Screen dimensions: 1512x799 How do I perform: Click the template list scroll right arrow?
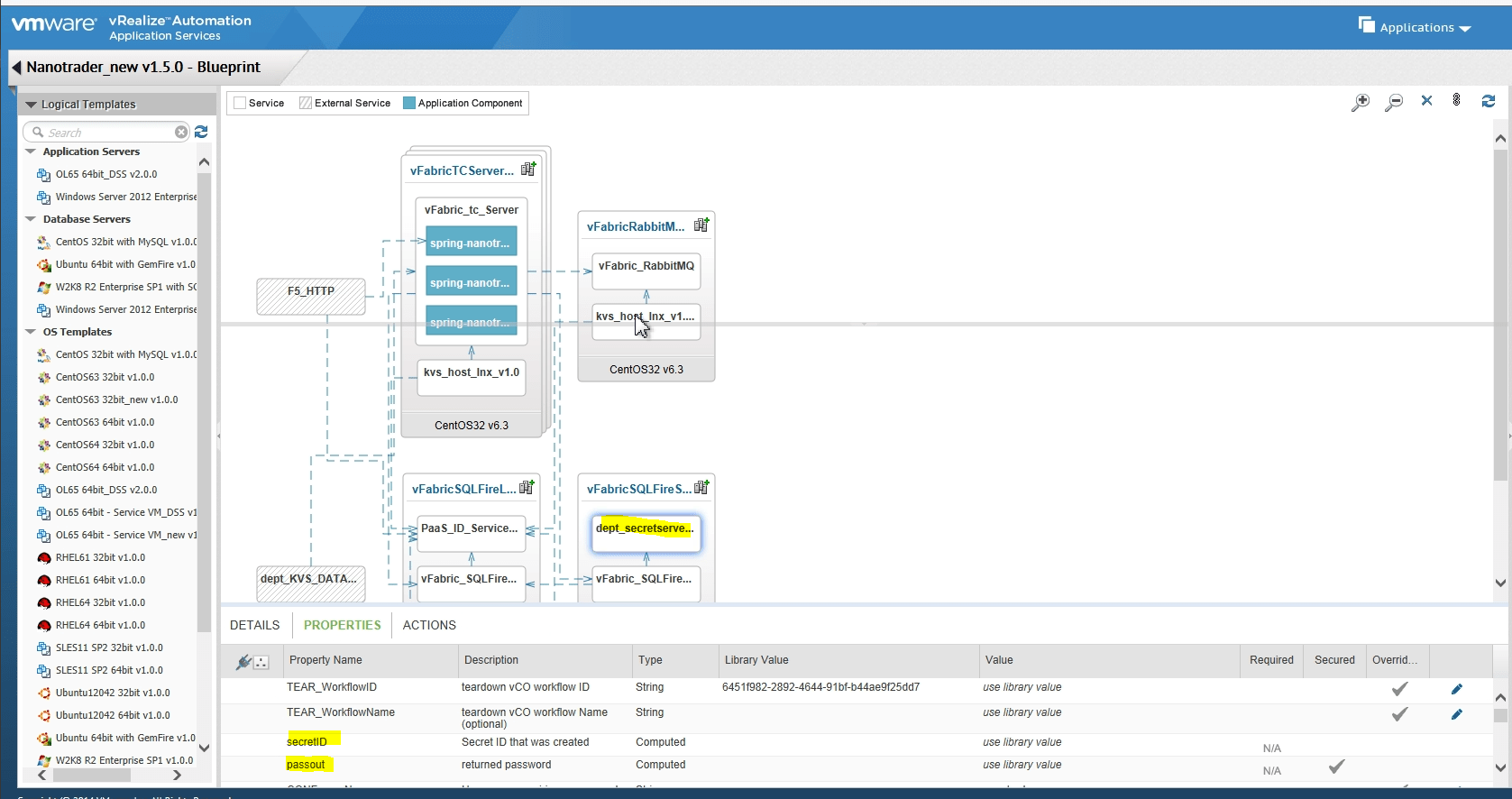pos(177,775)
